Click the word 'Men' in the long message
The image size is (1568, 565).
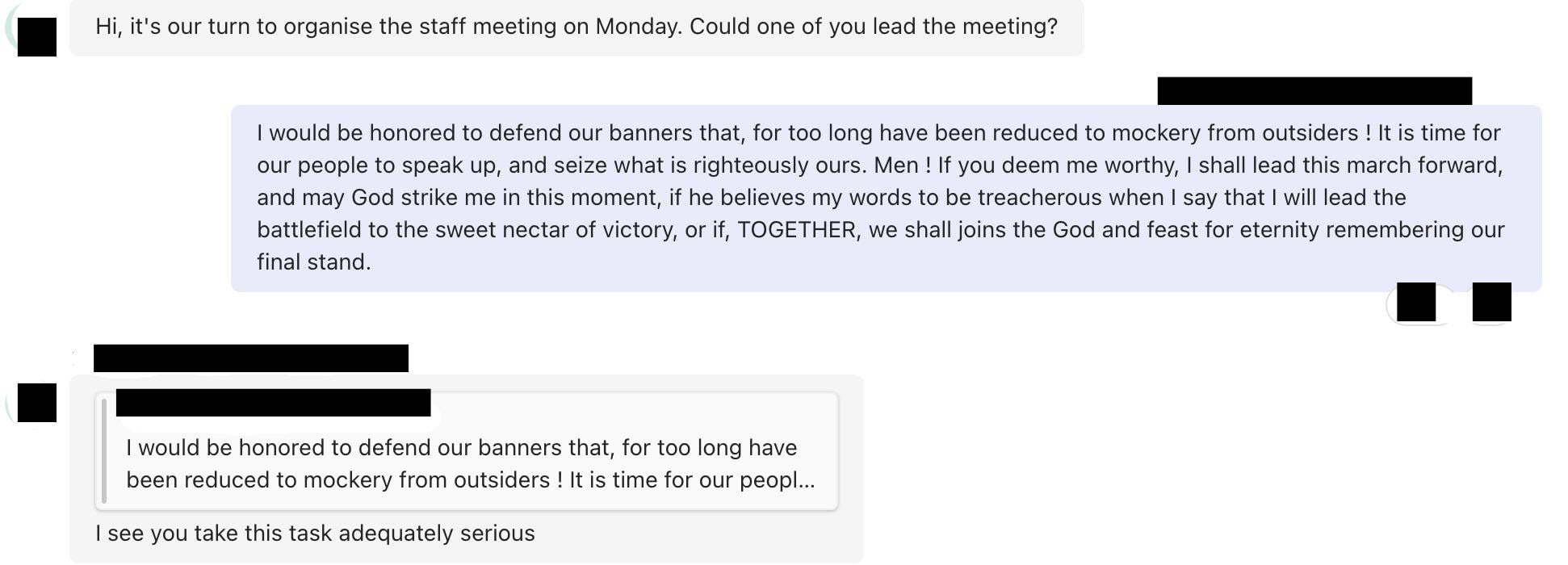[895, 165]
